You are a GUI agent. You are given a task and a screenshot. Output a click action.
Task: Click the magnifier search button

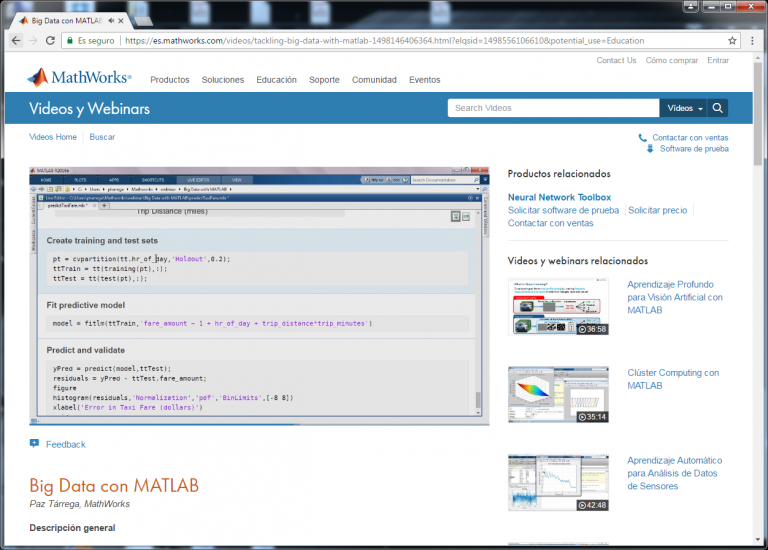(x=718, y=108)
